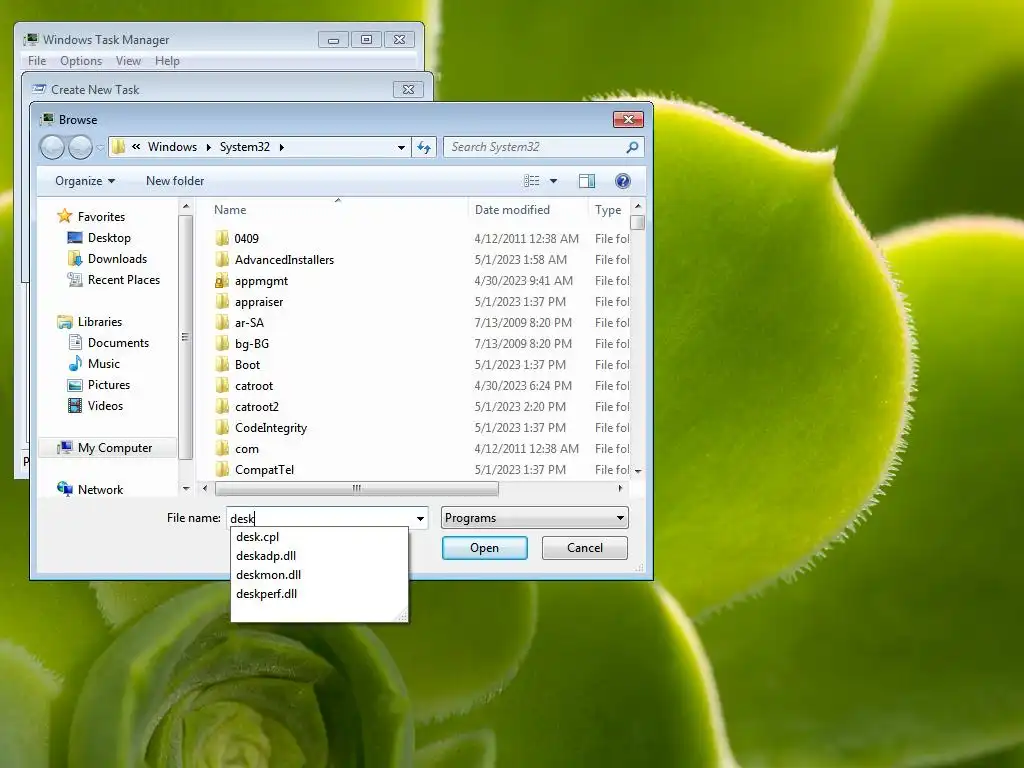Select the AdvancedInstallers folder
This screenshot has height=768, width=1024.
point(284,260)
